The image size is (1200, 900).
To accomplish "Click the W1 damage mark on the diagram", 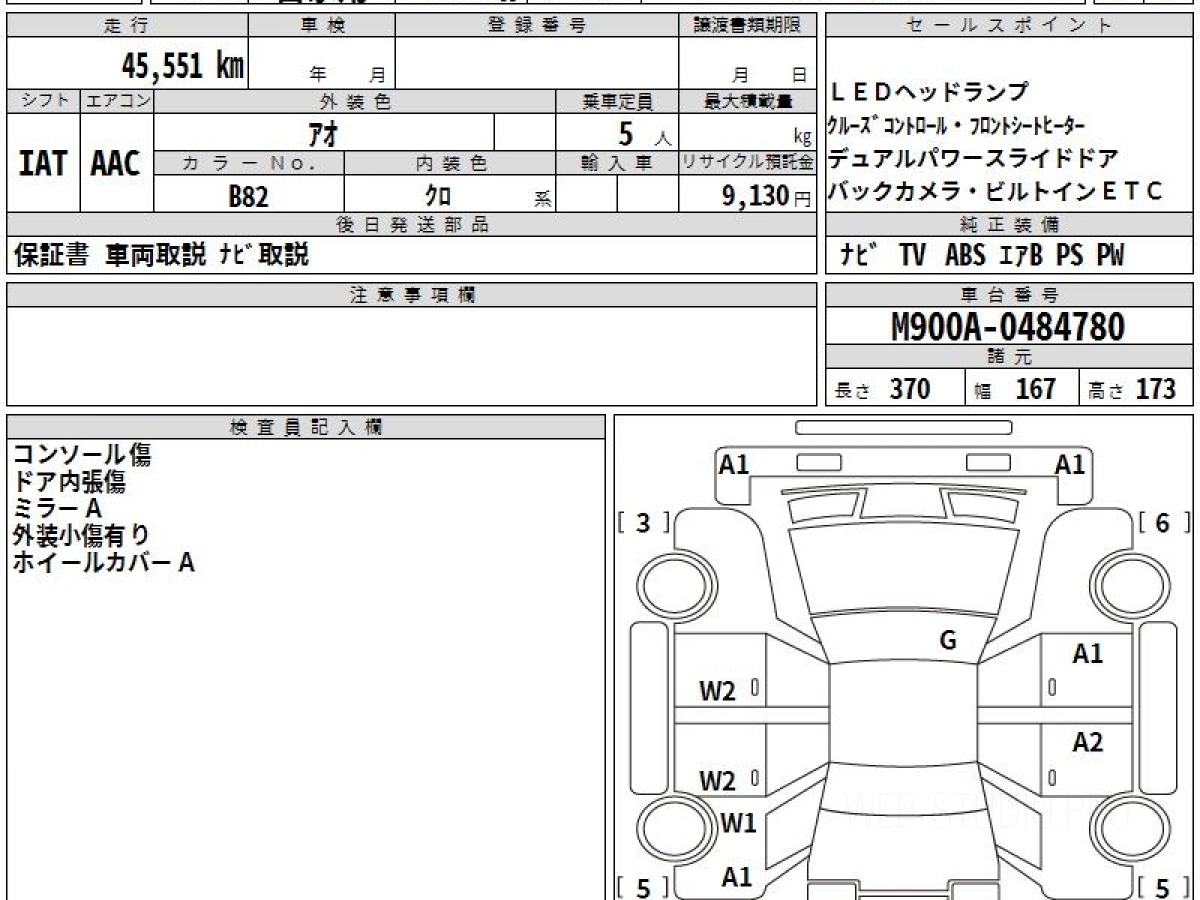I will coord(738,824).
